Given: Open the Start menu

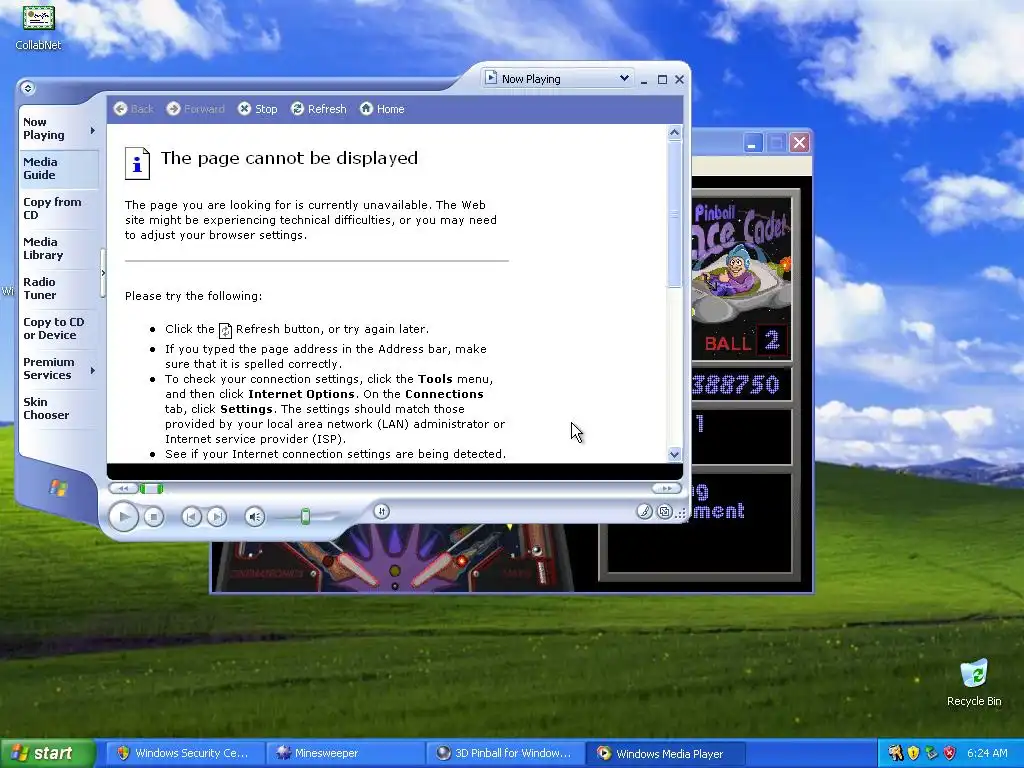Looking at the screenshot, I should click(48, 753).
